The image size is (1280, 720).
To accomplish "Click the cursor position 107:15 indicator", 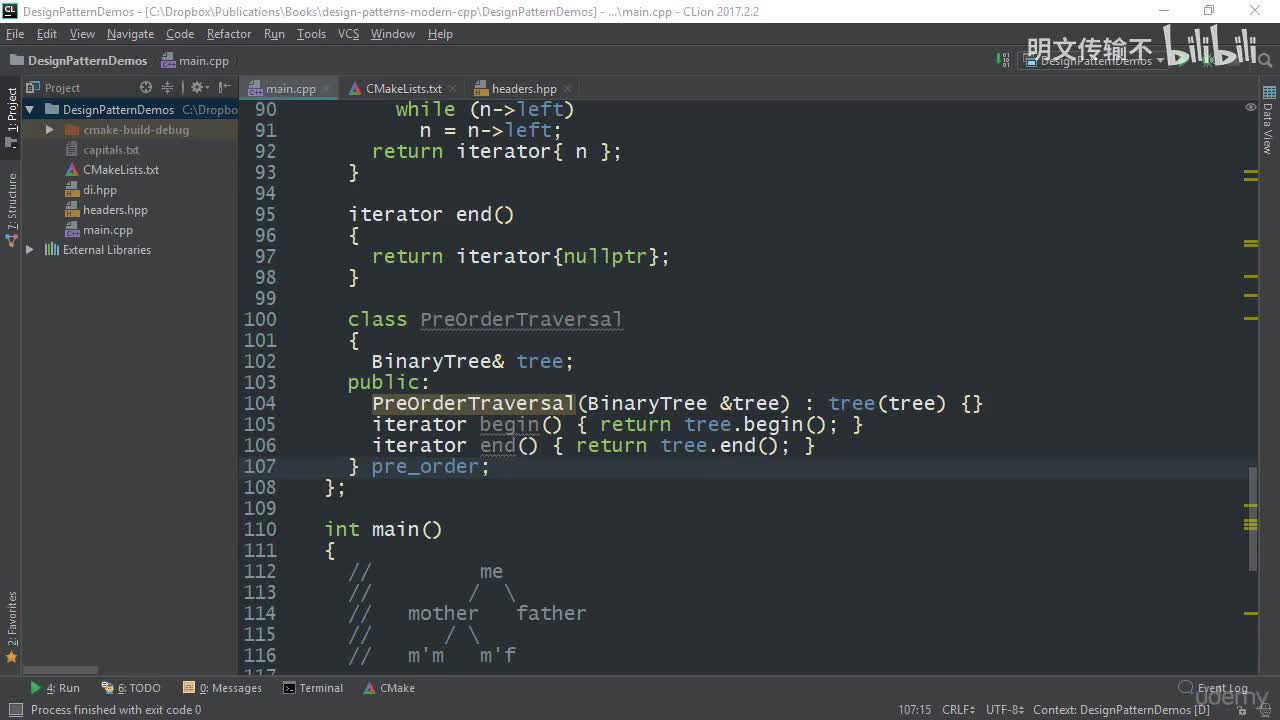I will pos(914,710).
